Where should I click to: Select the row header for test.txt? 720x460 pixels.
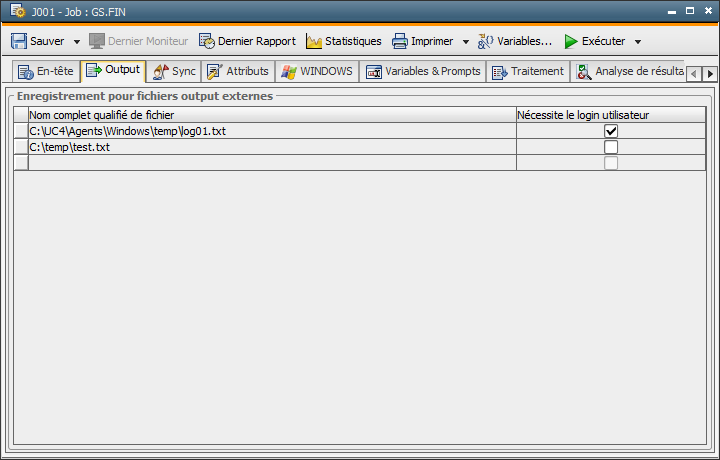tap(21, 147)
